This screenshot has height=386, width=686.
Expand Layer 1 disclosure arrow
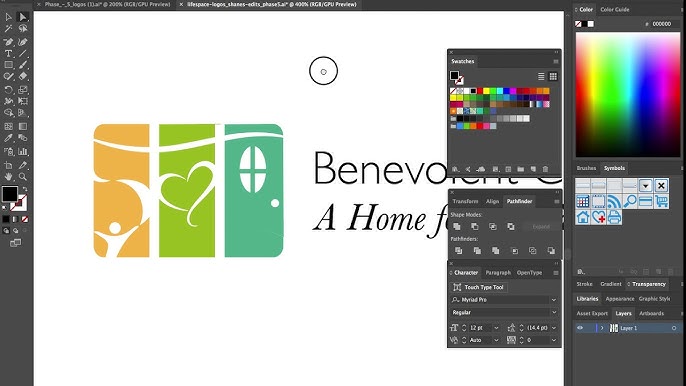tap(602, 328)
